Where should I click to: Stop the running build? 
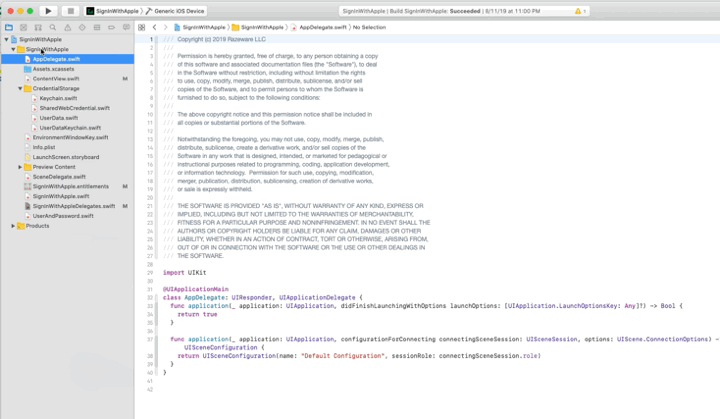(70, 11)
